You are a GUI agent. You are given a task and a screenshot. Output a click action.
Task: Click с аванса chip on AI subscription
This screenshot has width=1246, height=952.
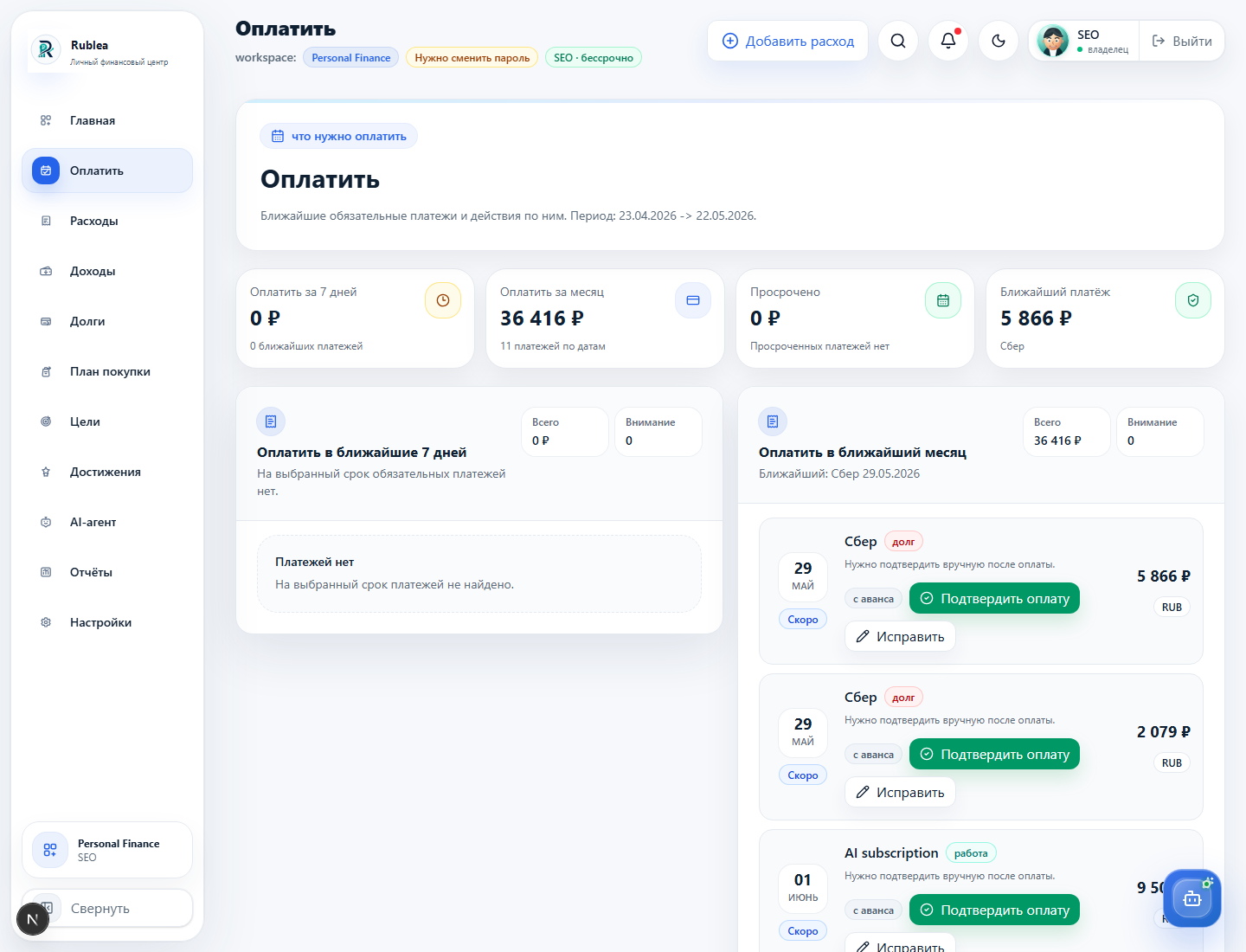[873, 910]
